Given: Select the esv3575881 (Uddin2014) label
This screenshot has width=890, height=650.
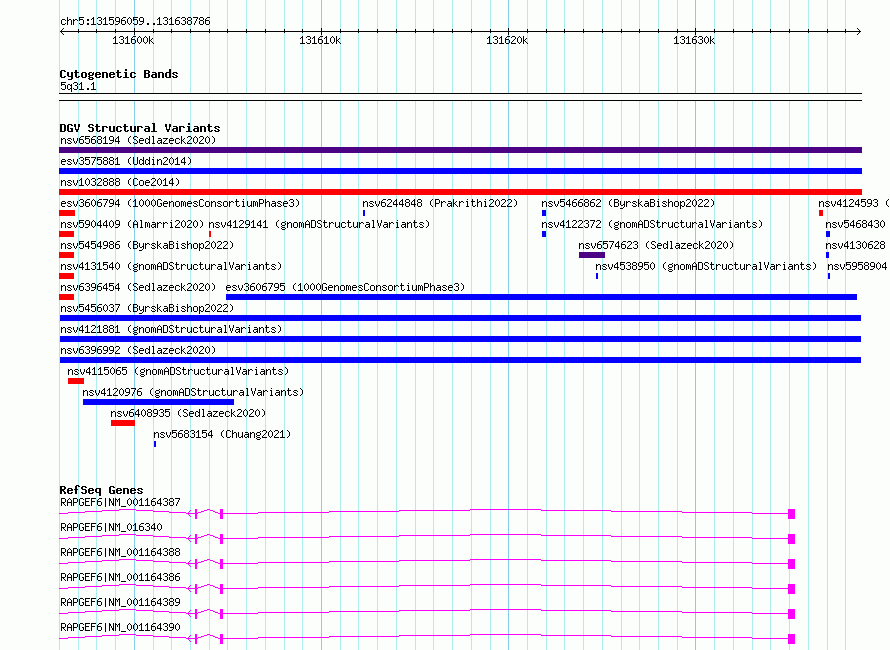Looking at the screenshot, I should pos(126,161).
